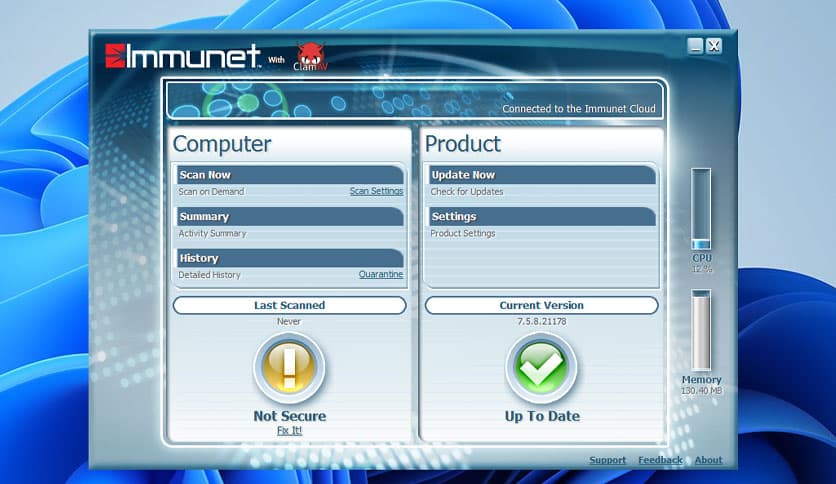Open the Feedback link

660,460
